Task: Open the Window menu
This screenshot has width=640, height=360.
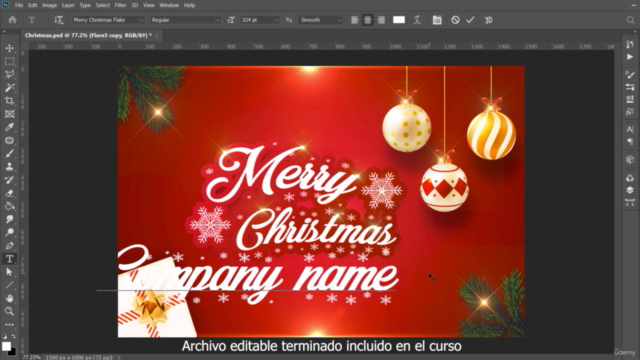Action: coord(169,5)
